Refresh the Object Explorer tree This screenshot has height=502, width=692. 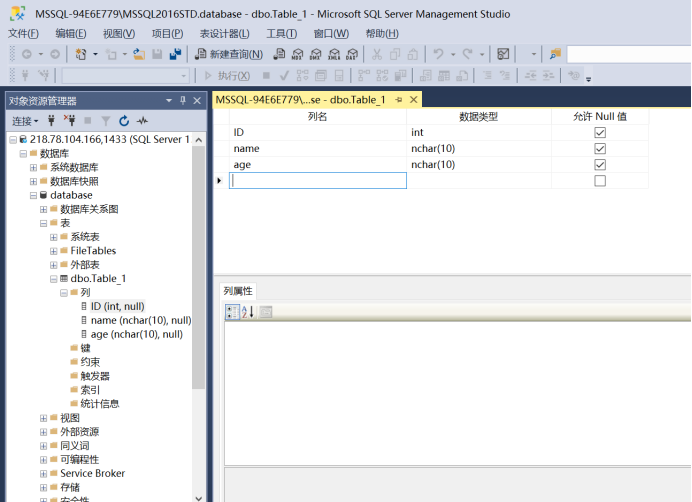pos(124,121)
